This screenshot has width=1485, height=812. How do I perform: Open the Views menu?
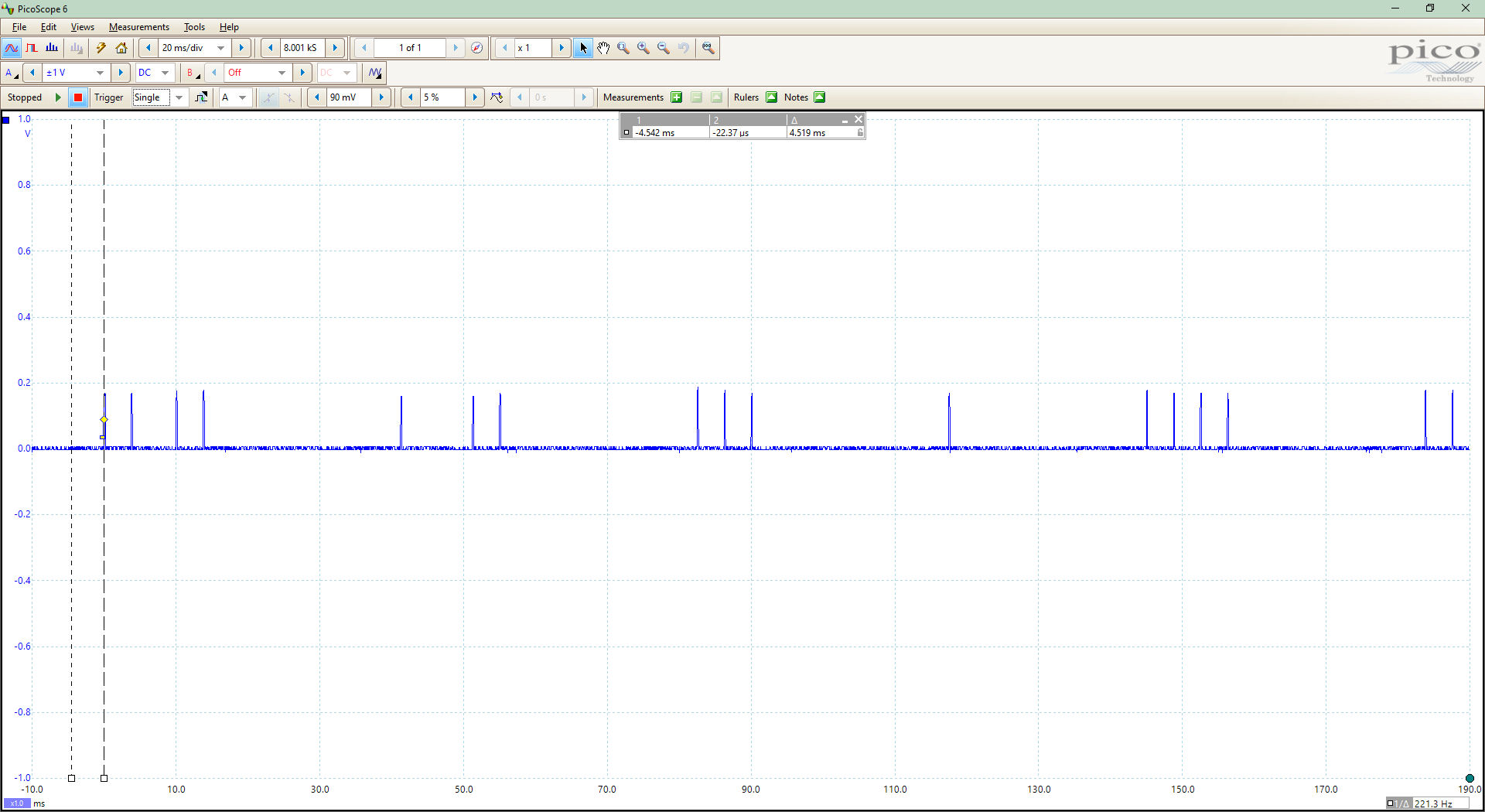tap(83, 27)
